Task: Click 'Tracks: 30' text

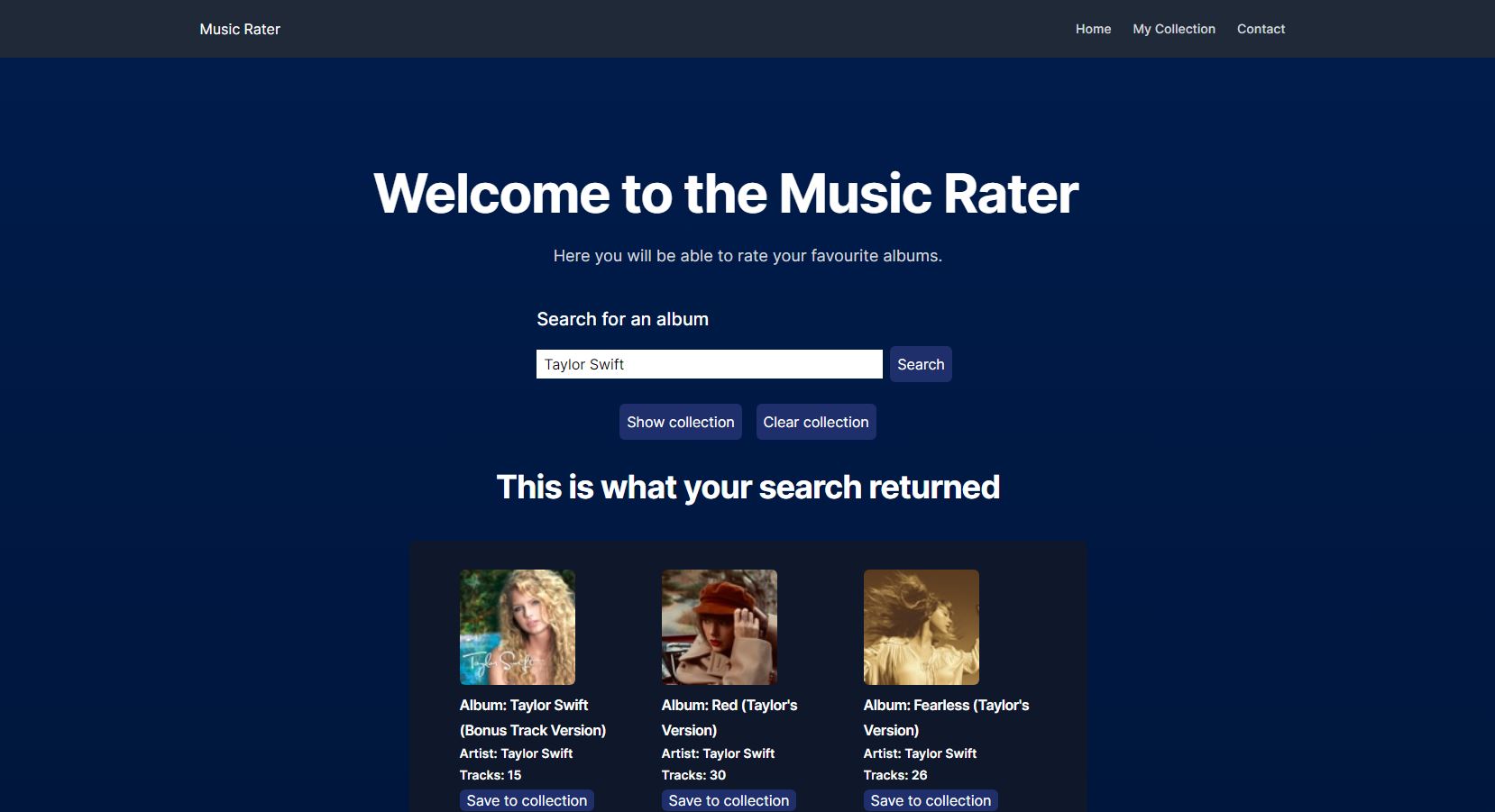Action: [x=693, y=775]
